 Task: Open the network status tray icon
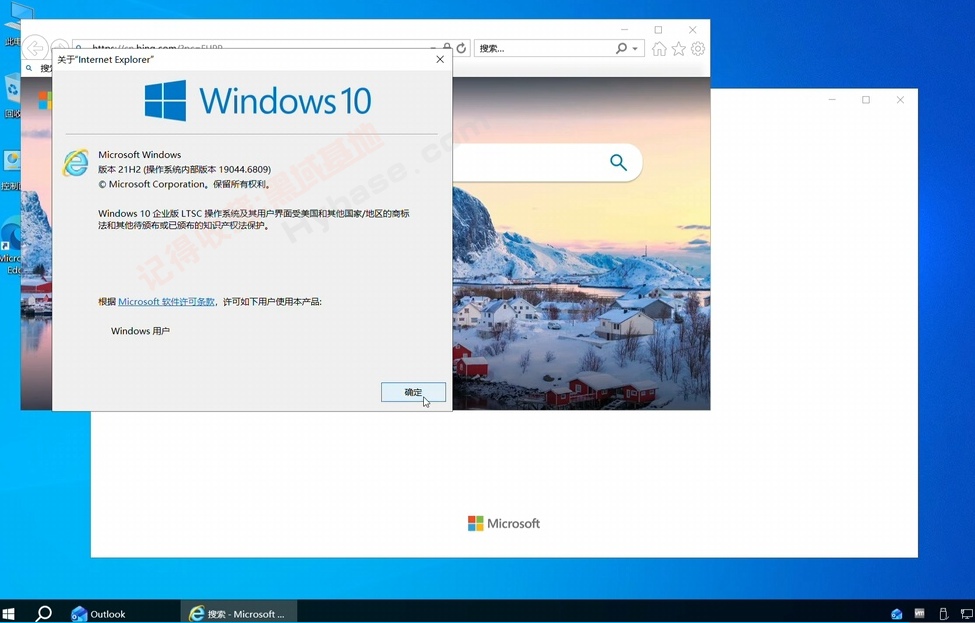[x=966, y=614]
